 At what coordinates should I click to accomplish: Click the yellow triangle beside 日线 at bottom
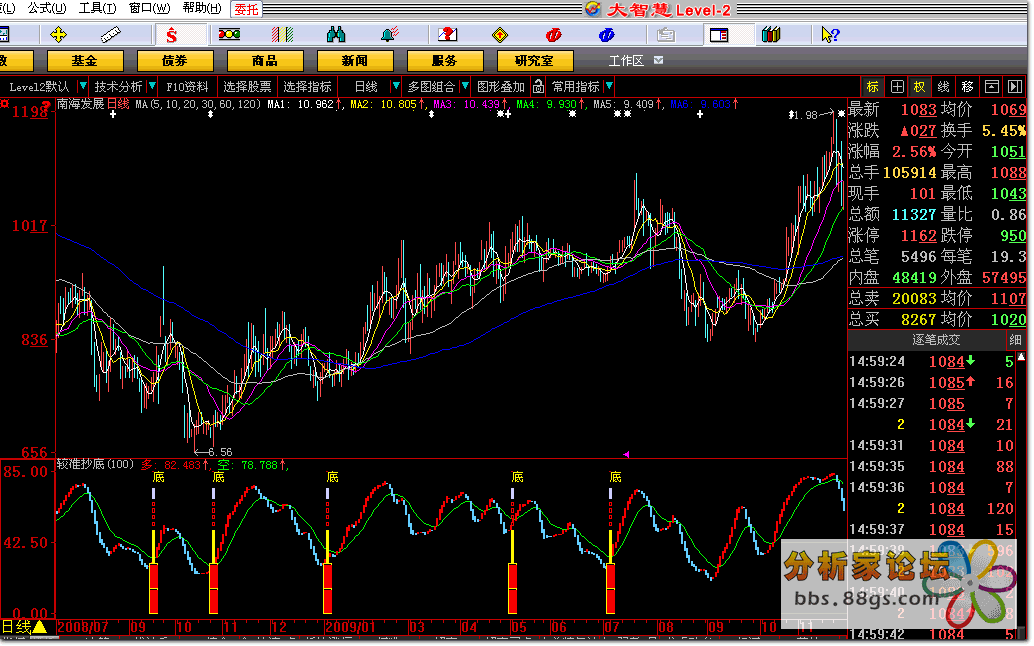click(x=40, y=626)
